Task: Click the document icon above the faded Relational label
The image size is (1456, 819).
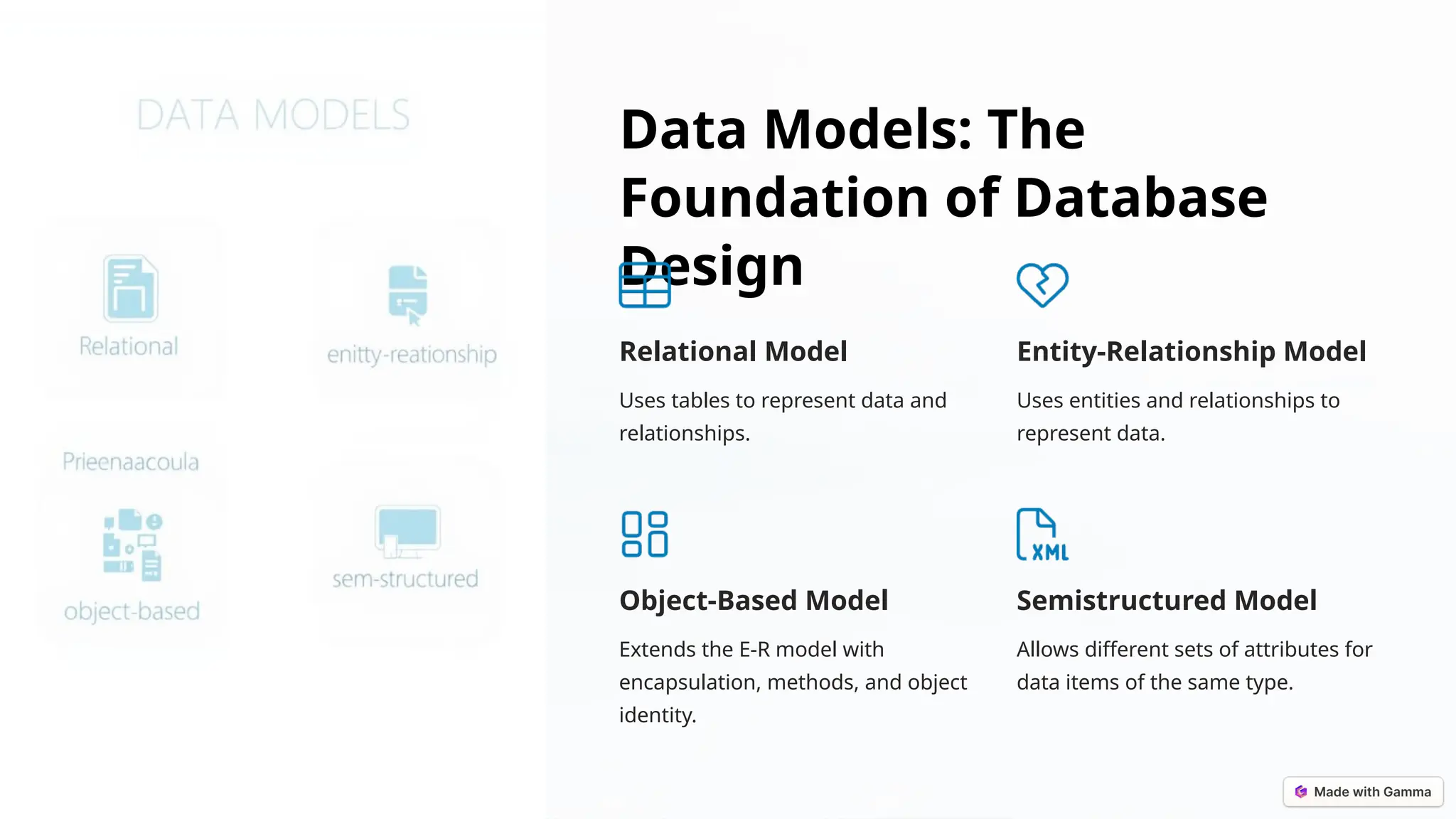Action: point(130,289)
